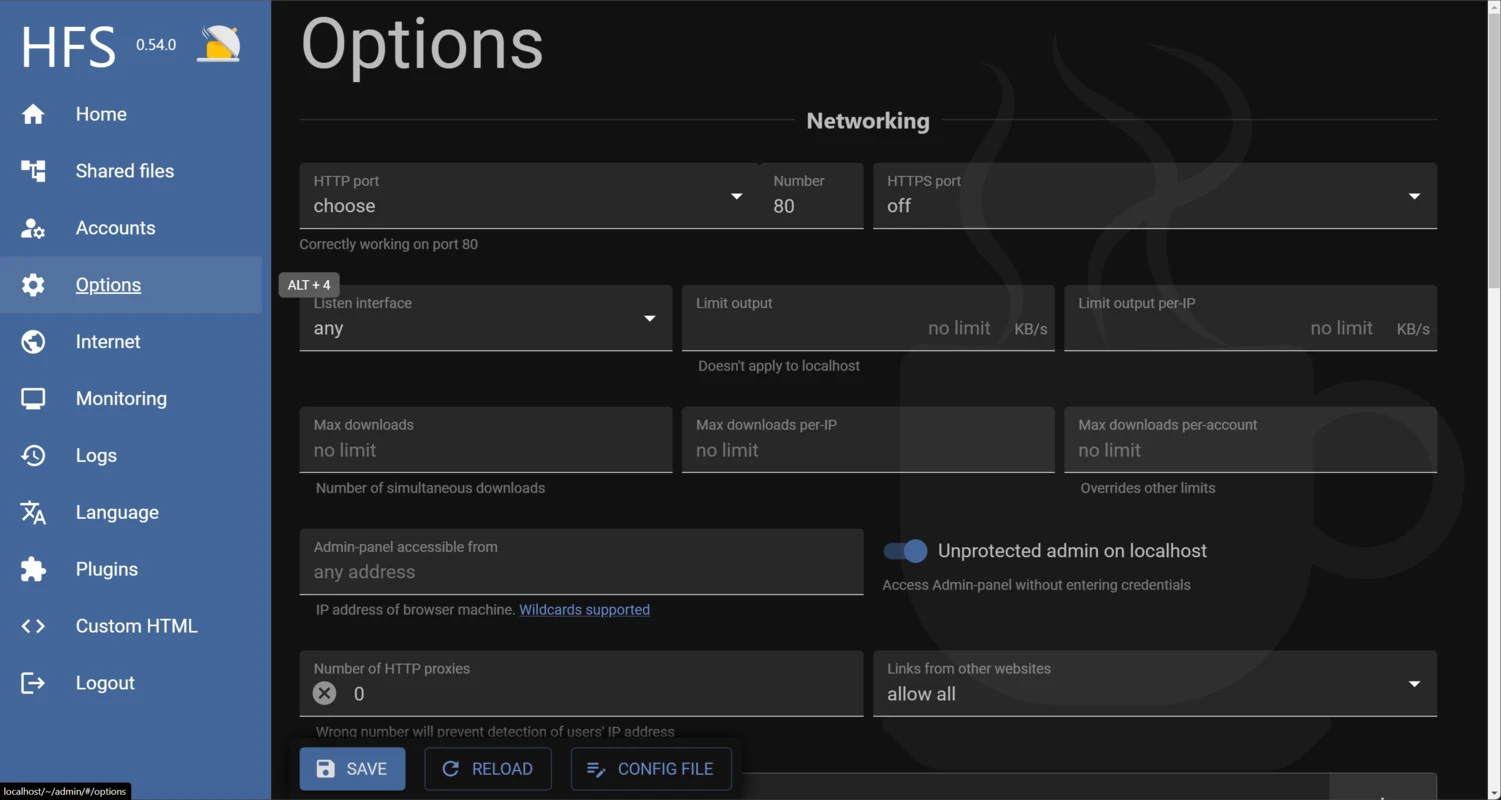This screenshot has height=800, width=1501.
Task: Click the 0.54.0 version text
Action: [x=156, y=45]
